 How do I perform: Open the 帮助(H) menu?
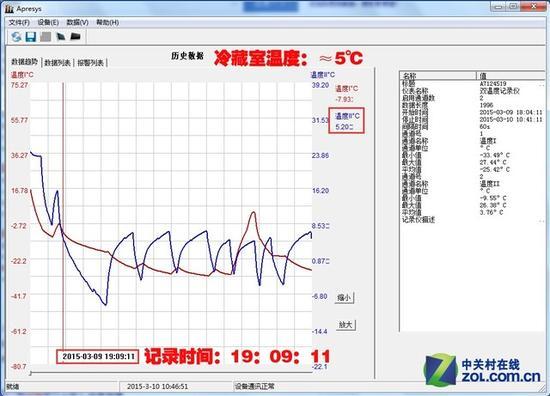(x=107, y=22)
